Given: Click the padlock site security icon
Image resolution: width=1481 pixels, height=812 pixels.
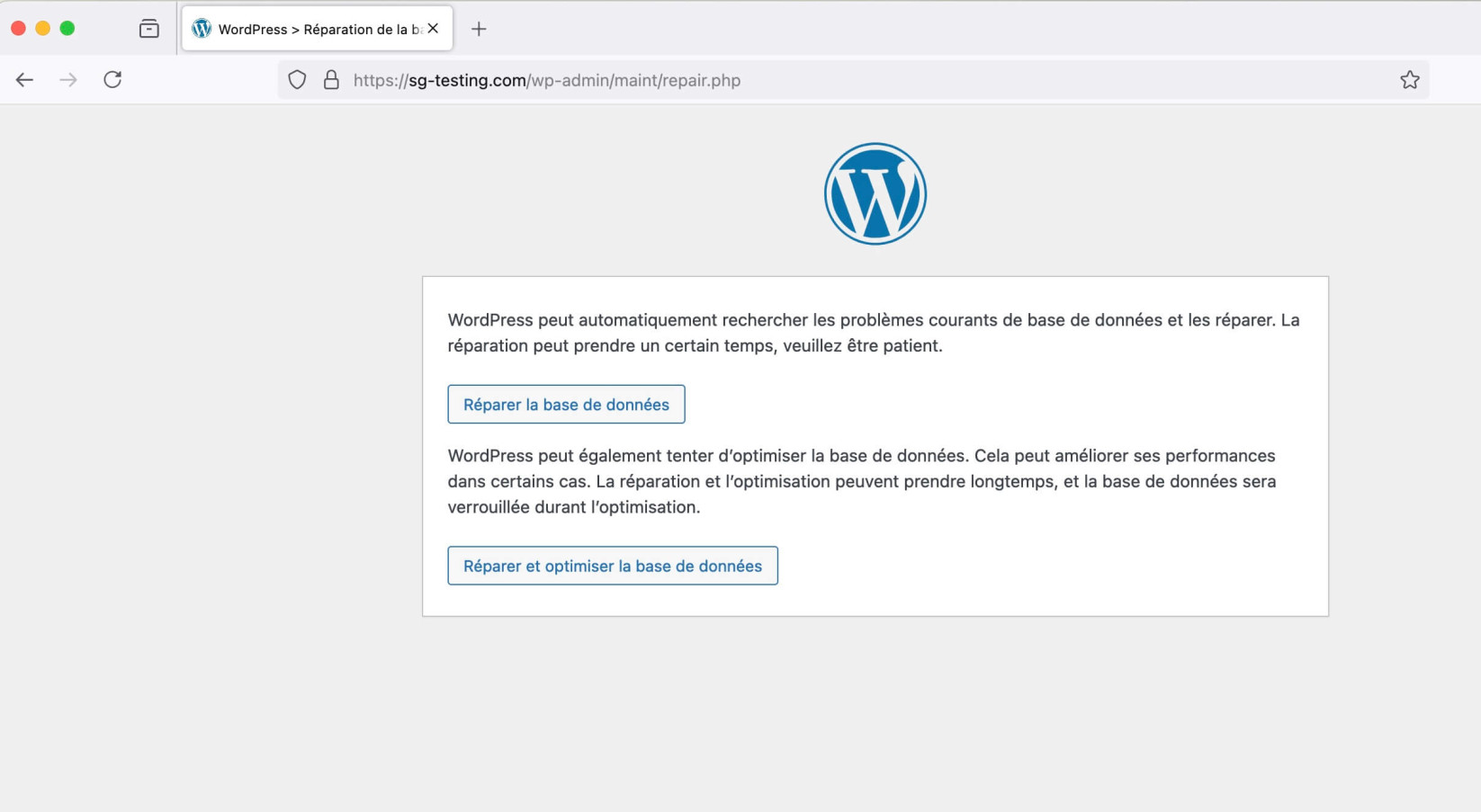Looking at the screenshot, I should pos(331,80).
